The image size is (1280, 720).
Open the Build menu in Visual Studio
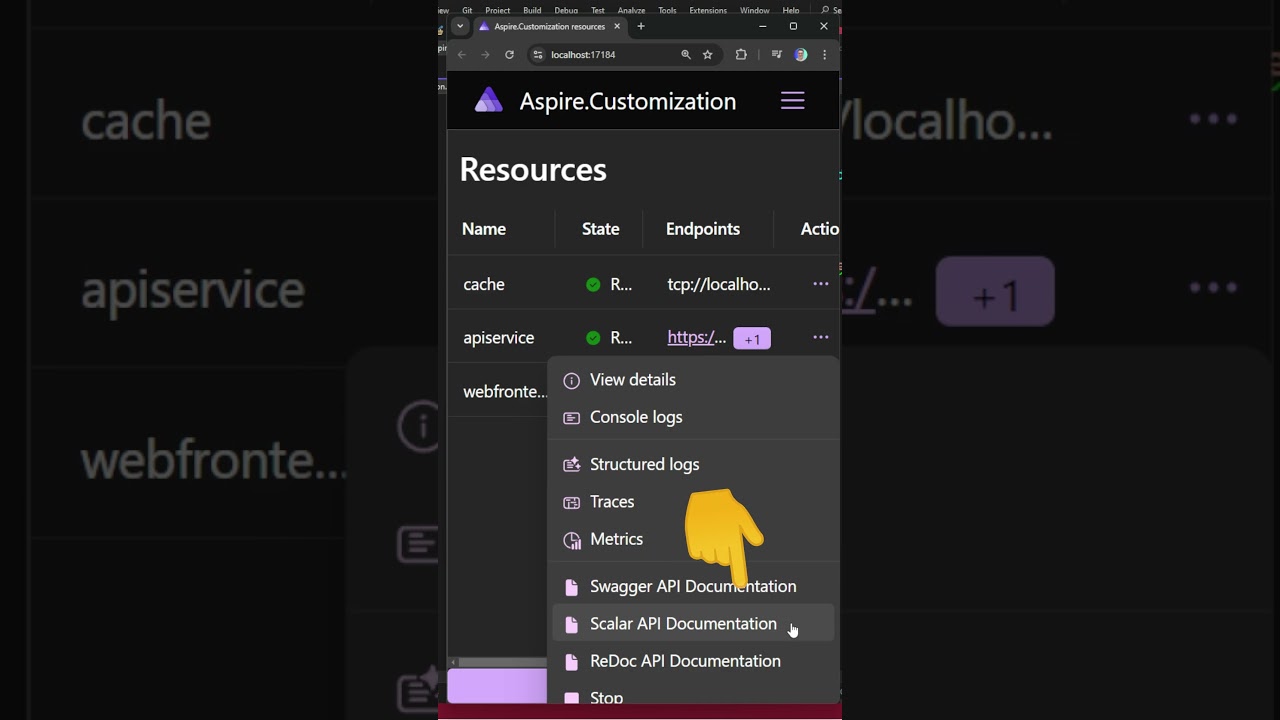point(532,10)
